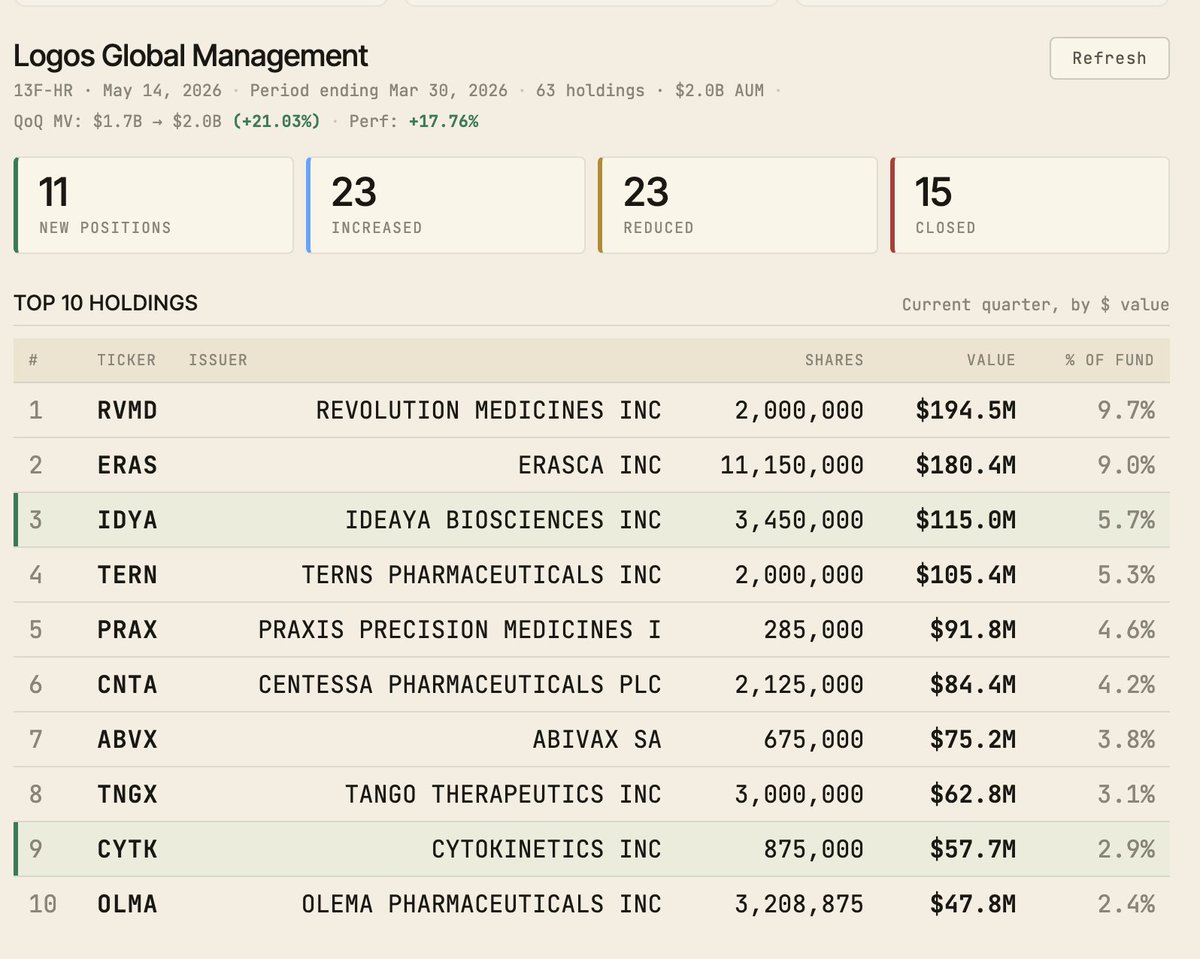The width and height of the screenshot is (1200, 959).
Task: Click the $47.8M value cell
Action: click(x=973, y=905)
